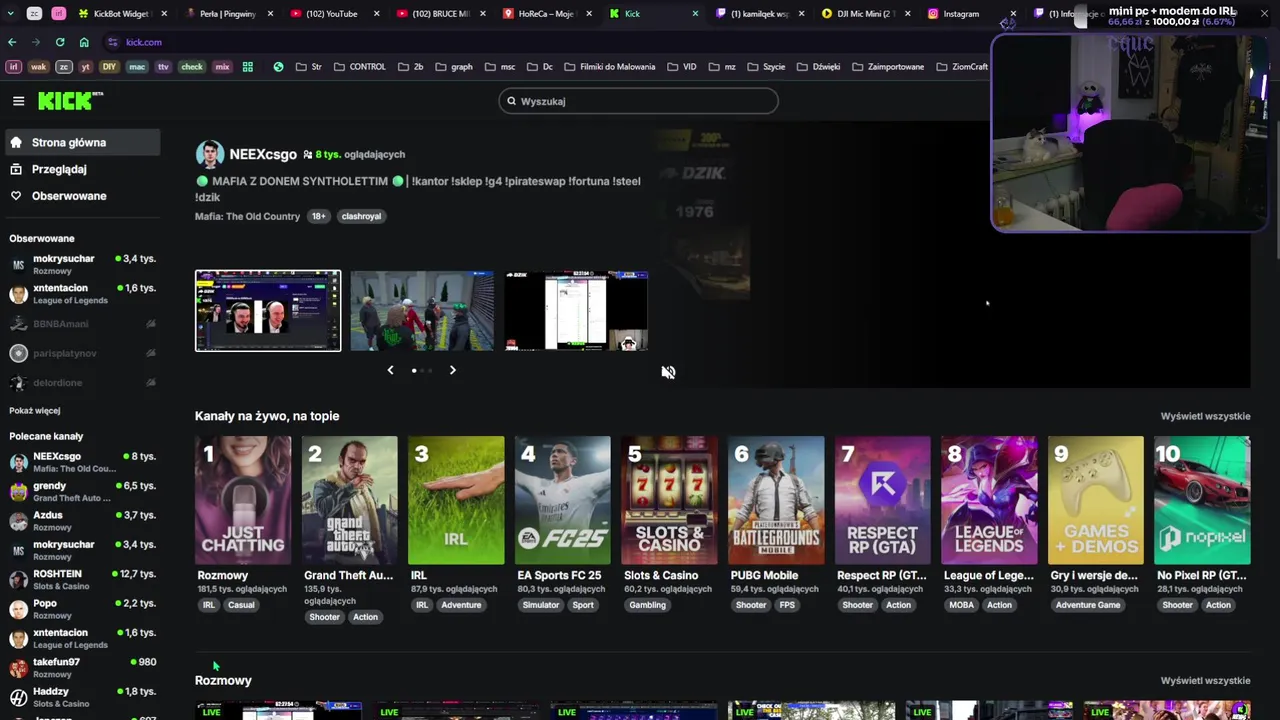Screen dimensions: 1280x720
Task: Select the third featured stream thumbnail
Action: click(576, 311)
